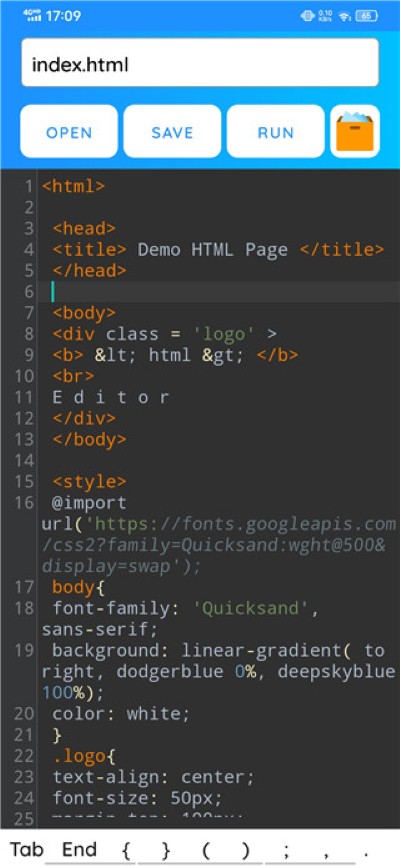Viewport: 400px width, 866px height.
Task: Tap the battery indicator in status bar
Action: pos(366,16)
